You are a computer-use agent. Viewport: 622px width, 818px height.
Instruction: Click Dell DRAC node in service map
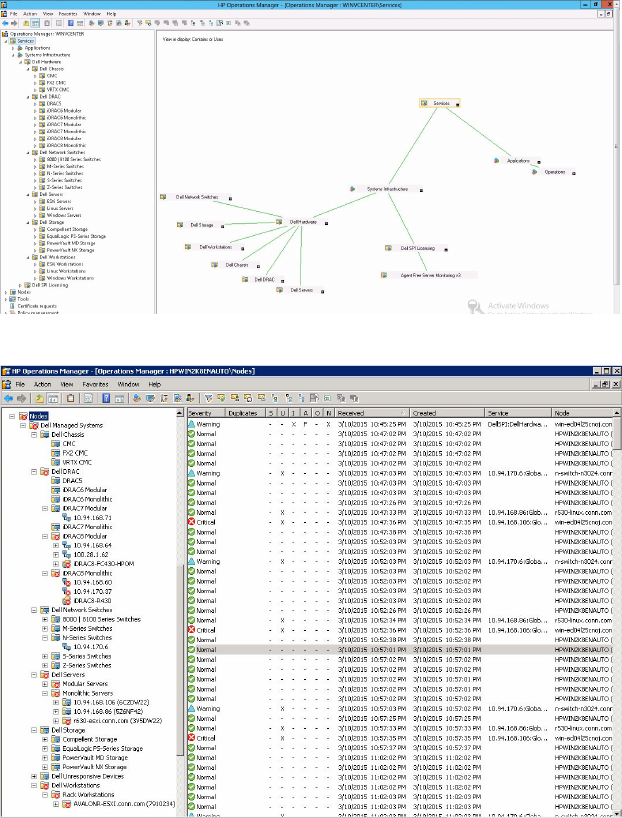click(x=264, y=280)
